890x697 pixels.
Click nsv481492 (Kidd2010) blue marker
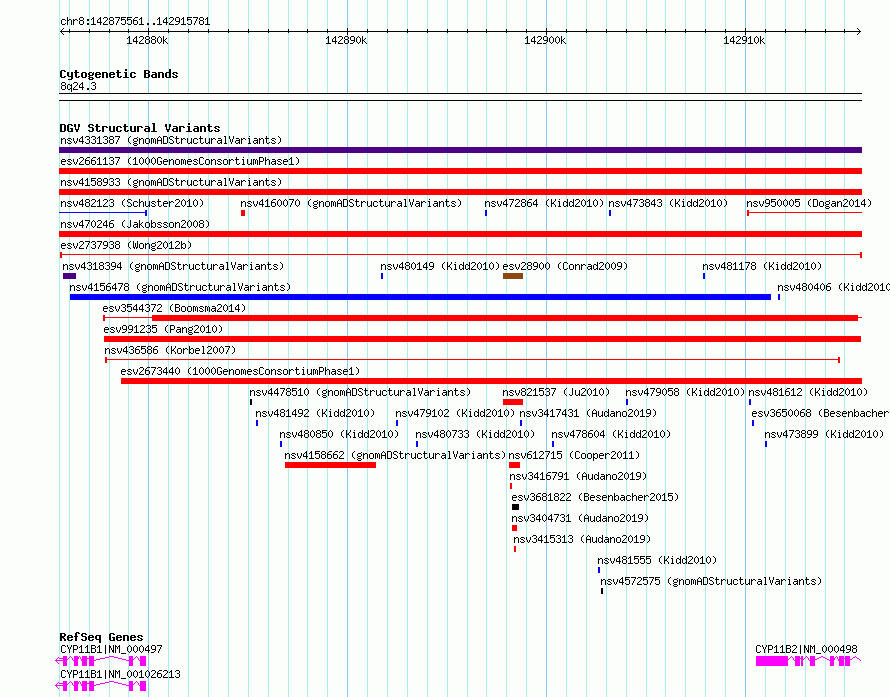click(x=257, y=423)
